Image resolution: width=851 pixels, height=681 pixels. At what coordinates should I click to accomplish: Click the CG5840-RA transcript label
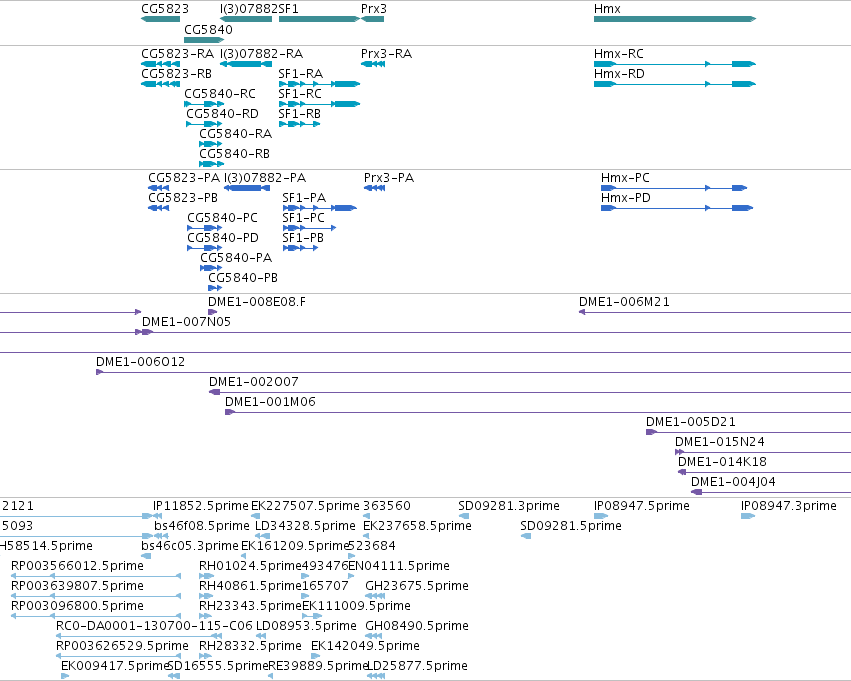[236, 134]
